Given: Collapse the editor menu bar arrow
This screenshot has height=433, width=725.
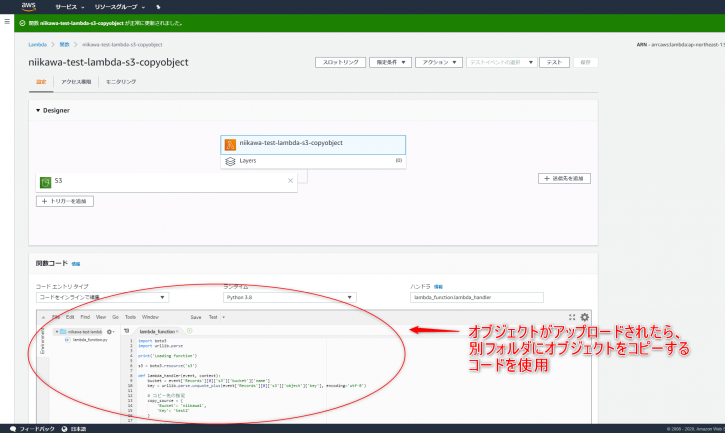Looking at the screenshot, I should (x=43, y=317).
